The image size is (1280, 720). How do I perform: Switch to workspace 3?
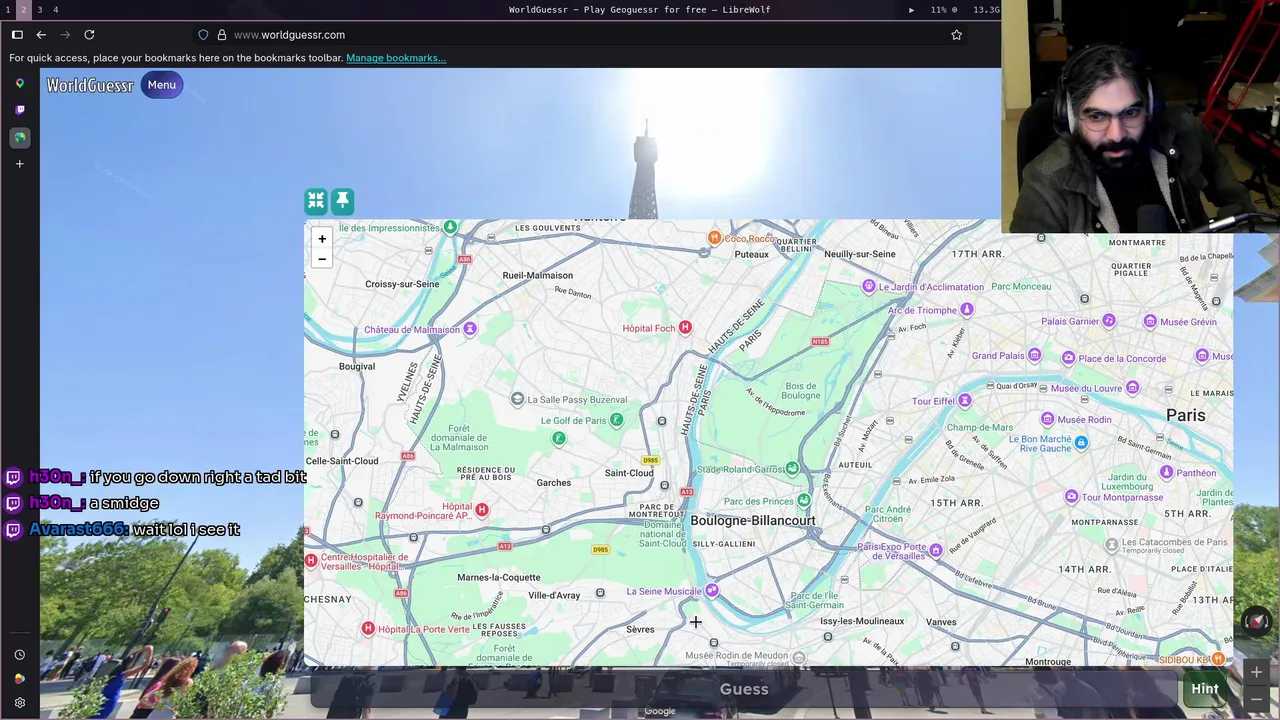point(40,9)
